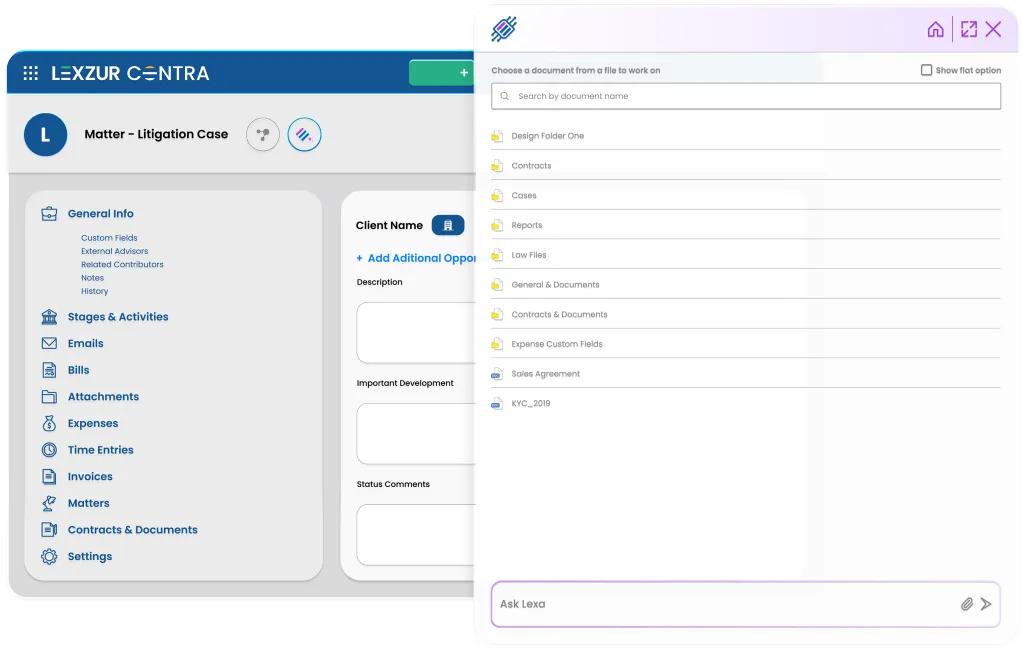Open the Matters section

pyautogui.click(x=89, y=503)
